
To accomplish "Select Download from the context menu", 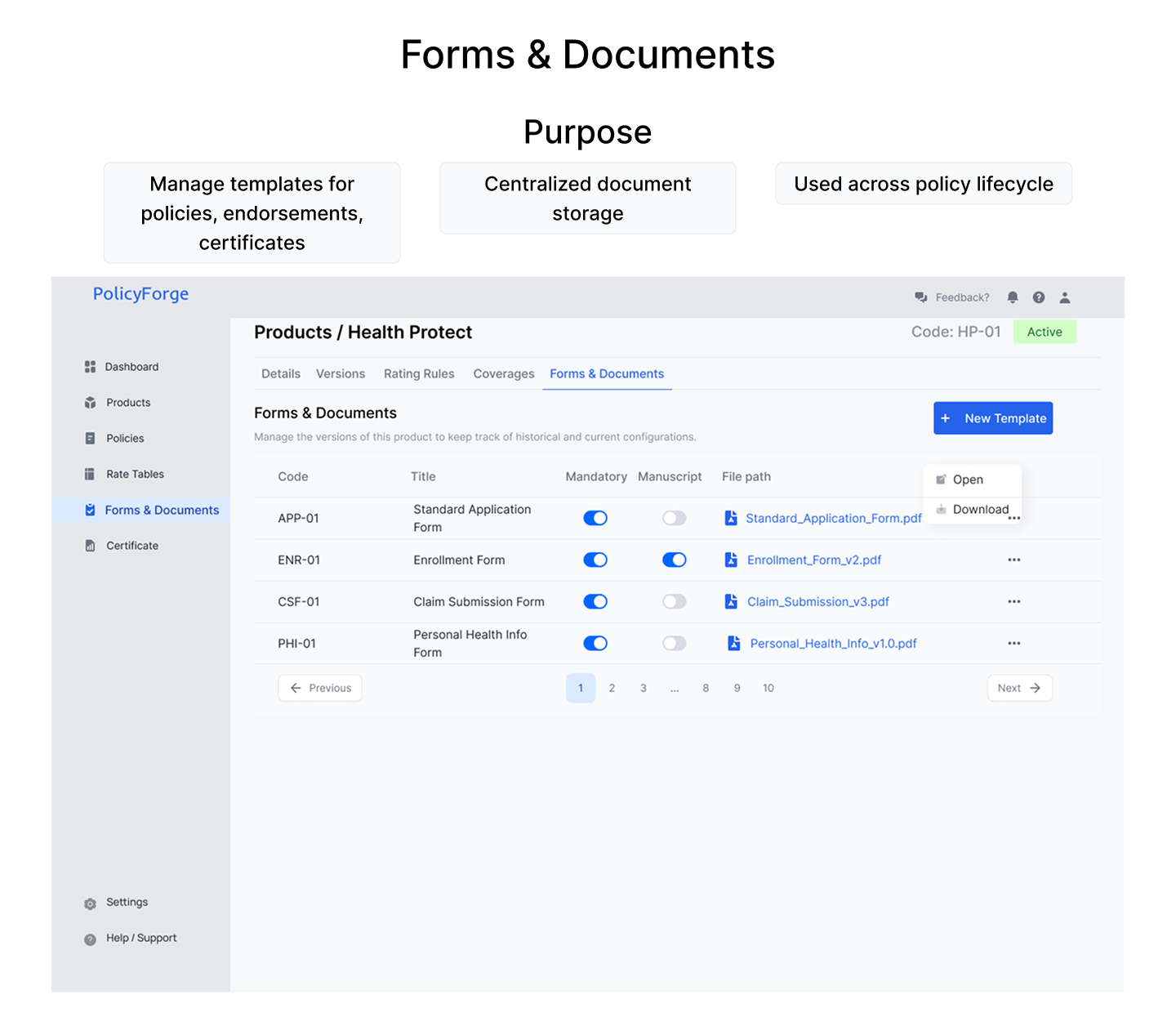I will click(x=980, y=509).
